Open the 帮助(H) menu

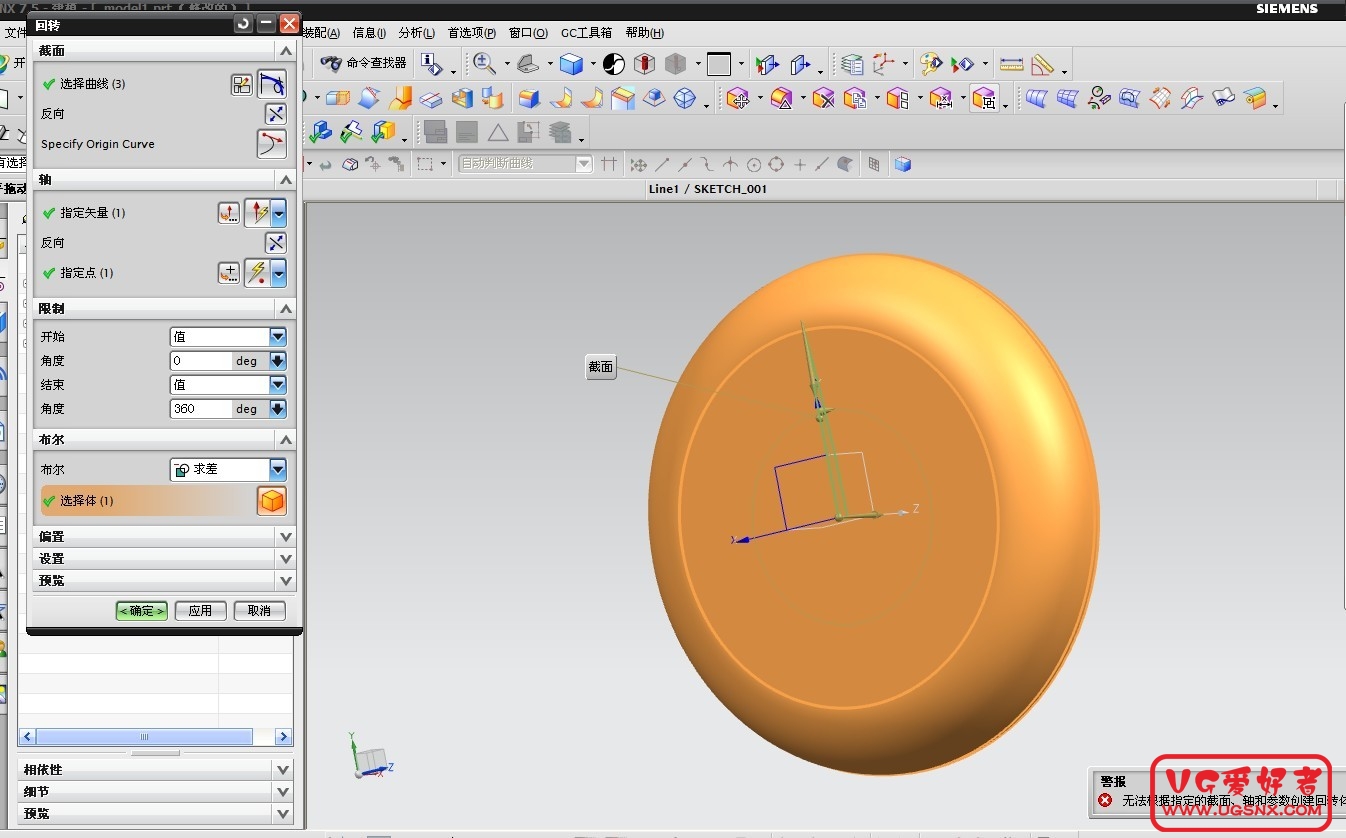pyautogui.click(x=645, y=33)
